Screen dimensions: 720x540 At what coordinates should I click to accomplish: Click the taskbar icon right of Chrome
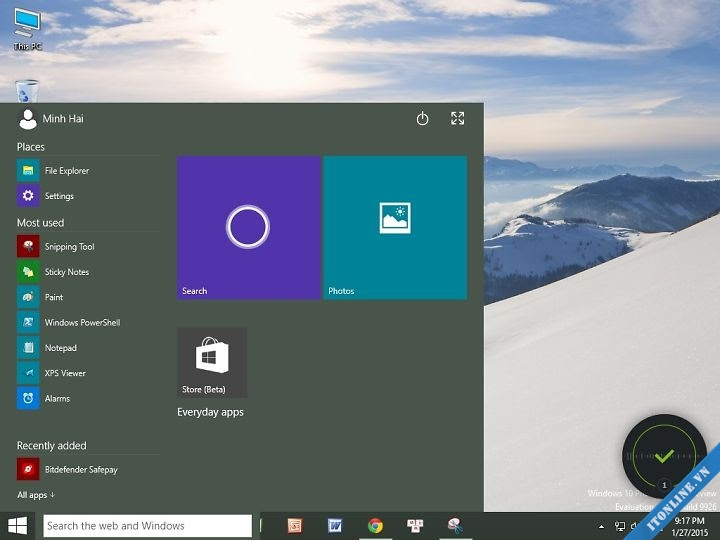tap(415, 526)
